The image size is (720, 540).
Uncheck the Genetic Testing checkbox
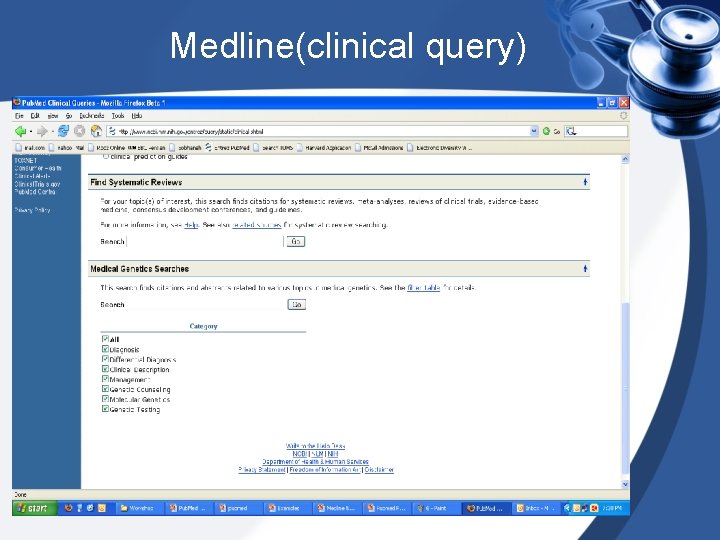pos(105,409)
